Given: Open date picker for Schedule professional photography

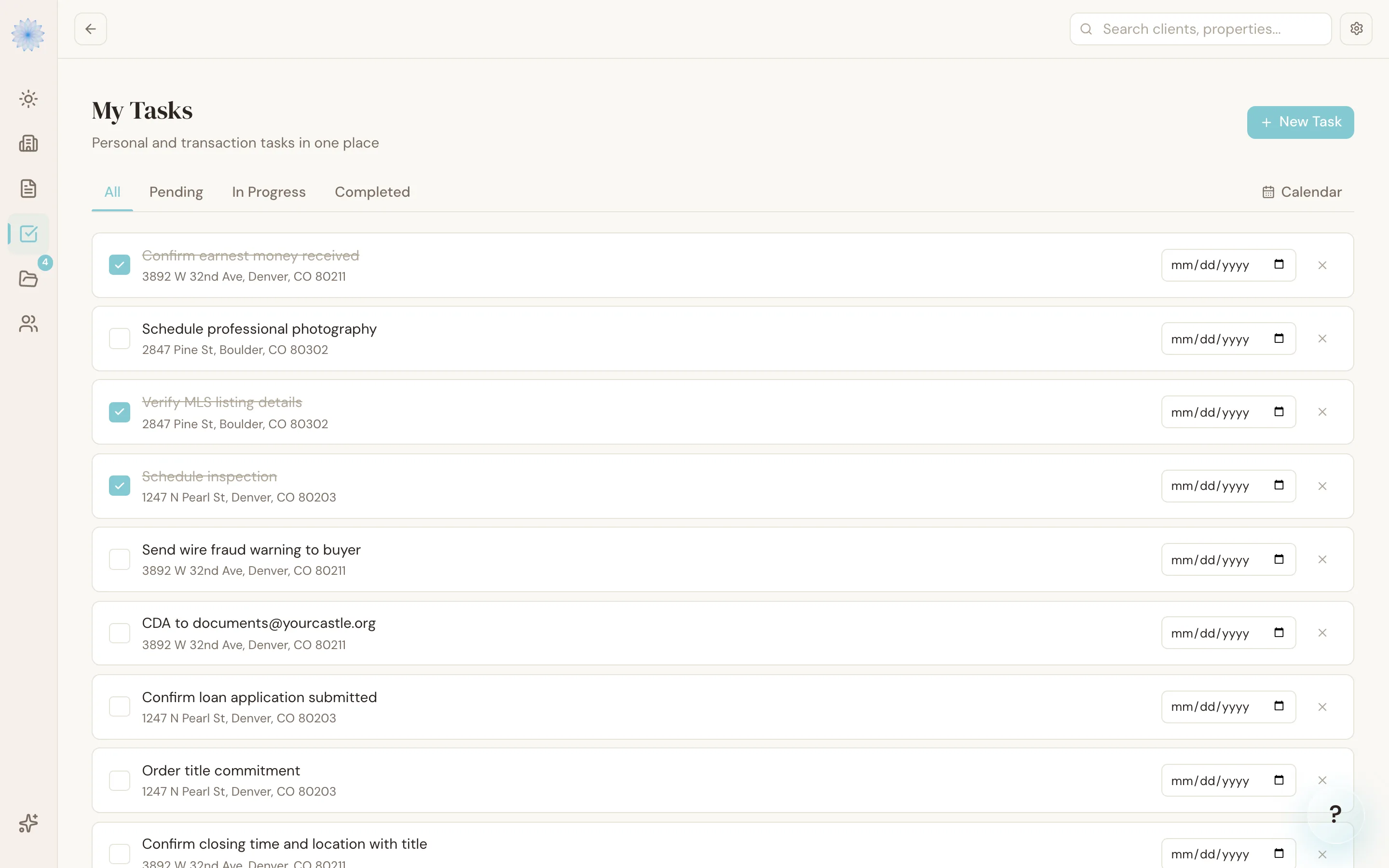Looking at the screenshot, I should pos(1279,339).
